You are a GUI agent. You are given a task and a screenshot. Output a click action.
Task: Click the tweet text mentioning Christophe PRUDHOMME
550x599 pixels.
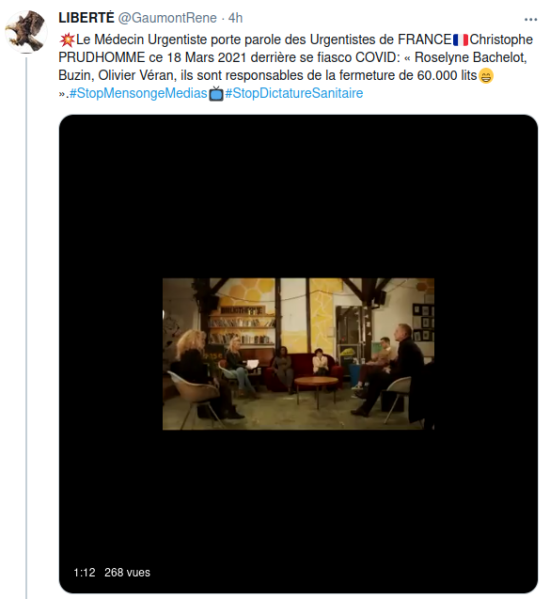point(296,66)
